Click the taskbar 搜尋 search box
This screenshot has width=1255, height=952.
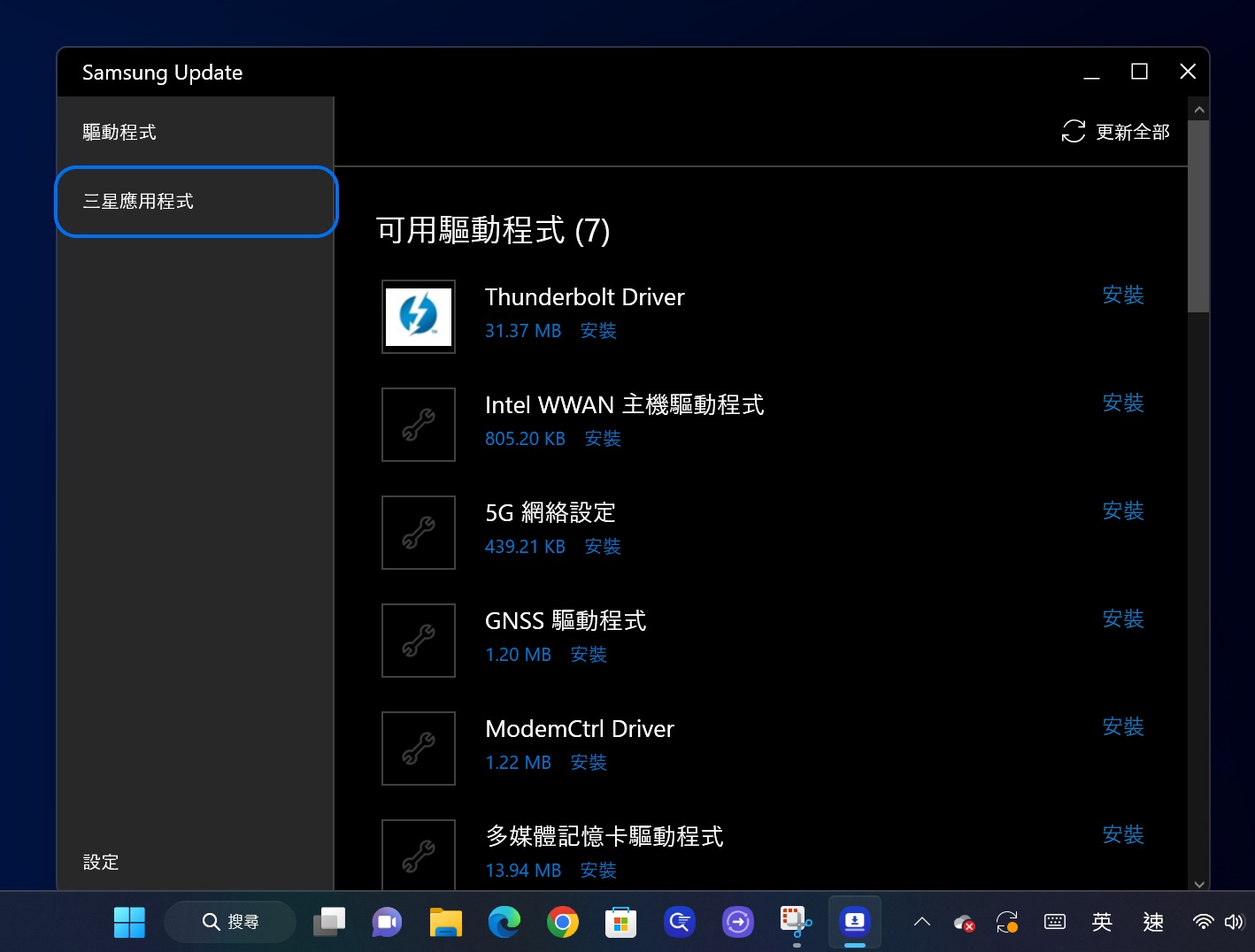[230, 922]
